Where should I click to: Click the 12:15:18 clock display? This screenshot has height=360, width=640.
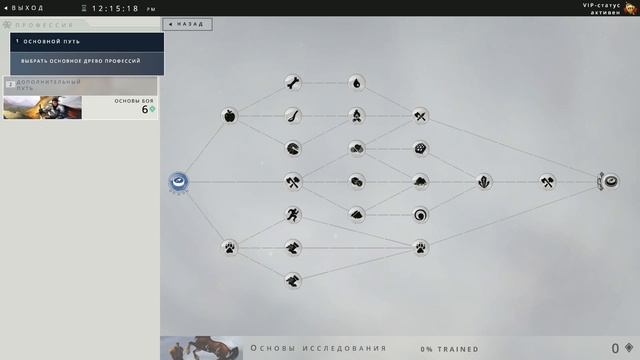coord(116,8)
